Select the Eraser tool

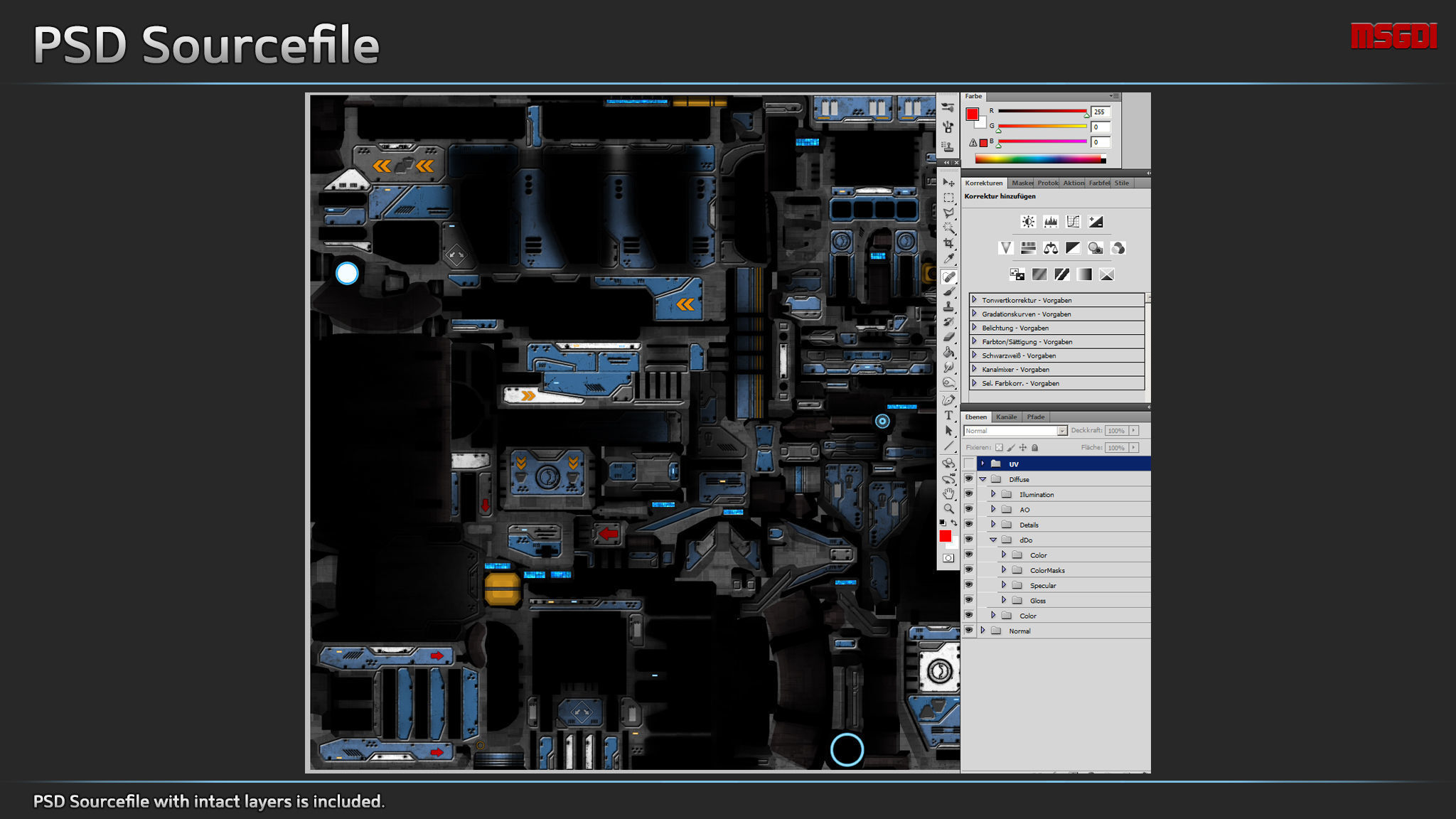click(948, 337)
